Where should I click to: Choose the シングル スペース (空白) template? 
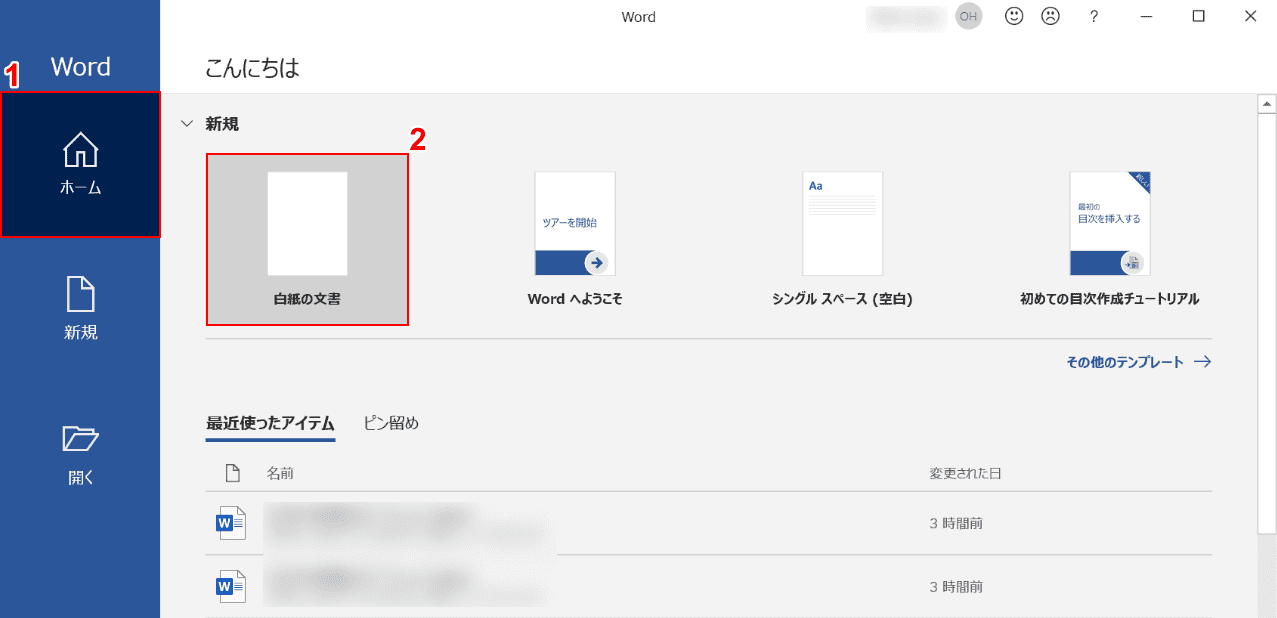click(842, 239)
